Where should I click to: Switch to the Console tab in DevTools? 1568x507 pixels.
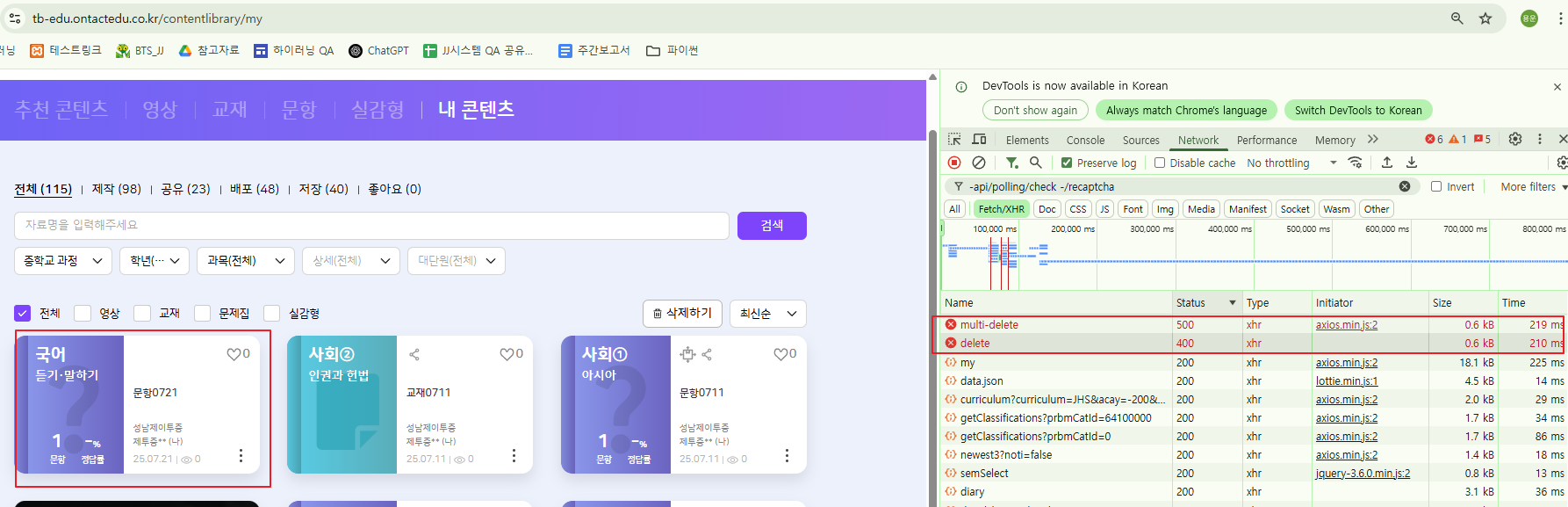click(1085, 140)
